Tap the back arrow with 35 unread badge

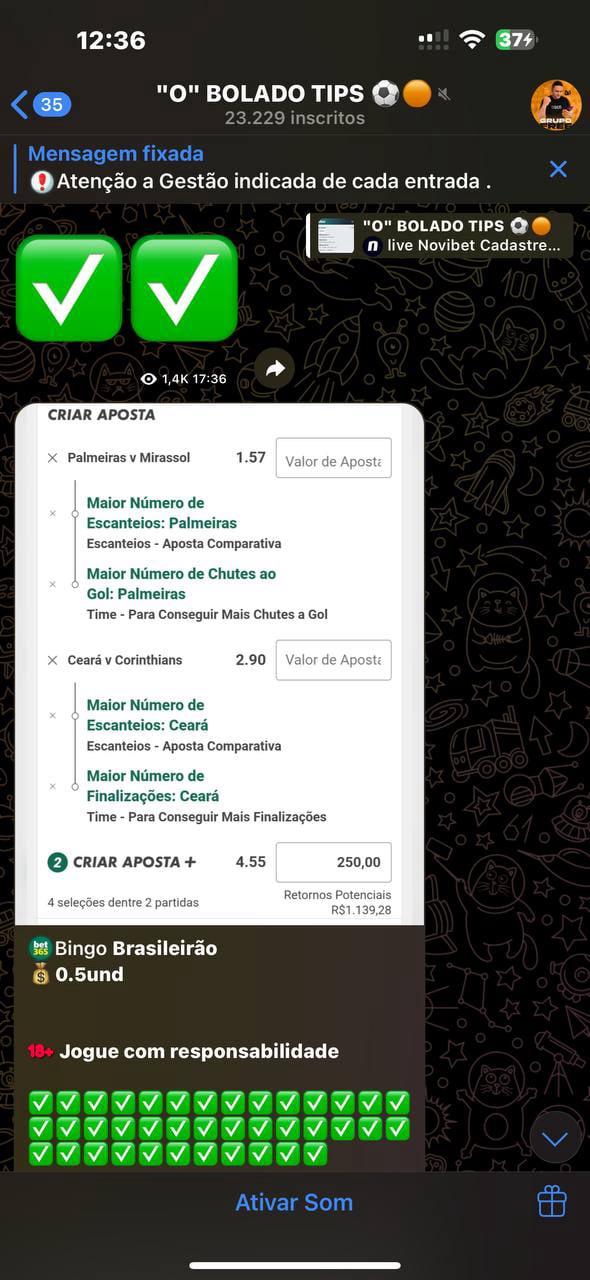coord(40,104)
